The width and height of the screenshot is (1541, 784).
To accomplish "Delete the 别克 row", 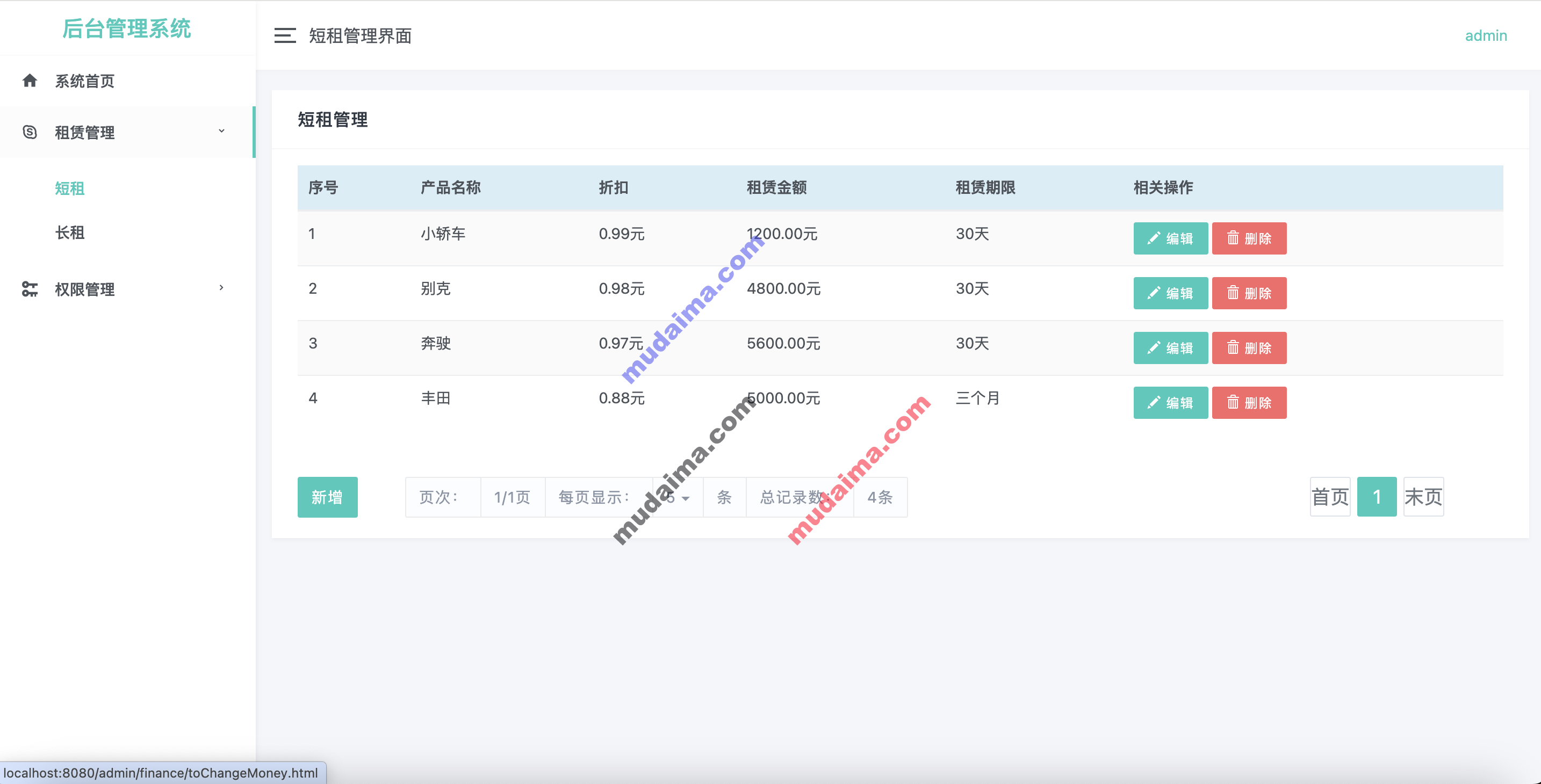I will point(1249,293).
